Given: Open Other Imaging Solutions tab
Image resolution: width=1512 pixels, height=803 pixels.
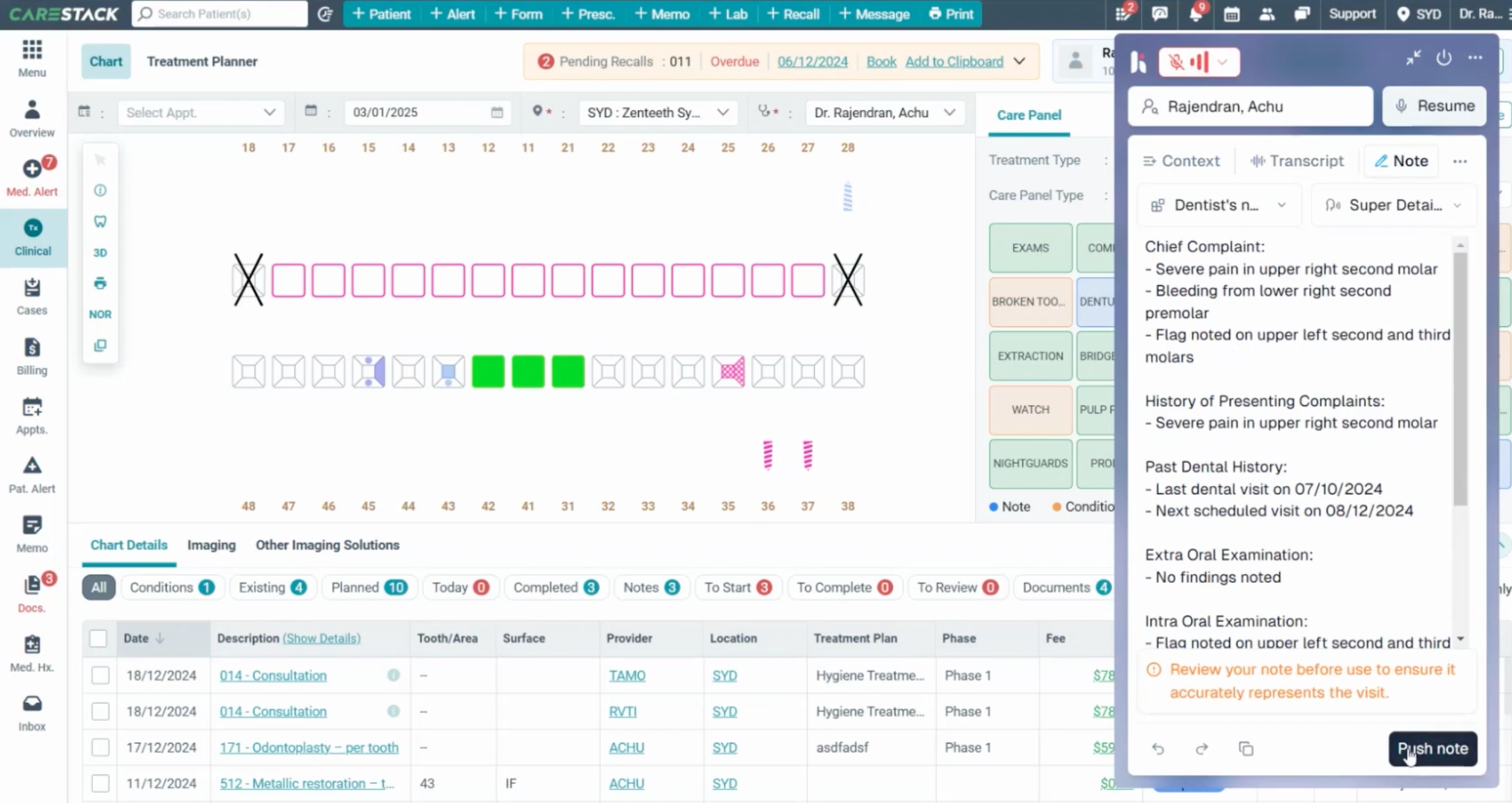Looking at the screenshot, I should coord(328,545).
